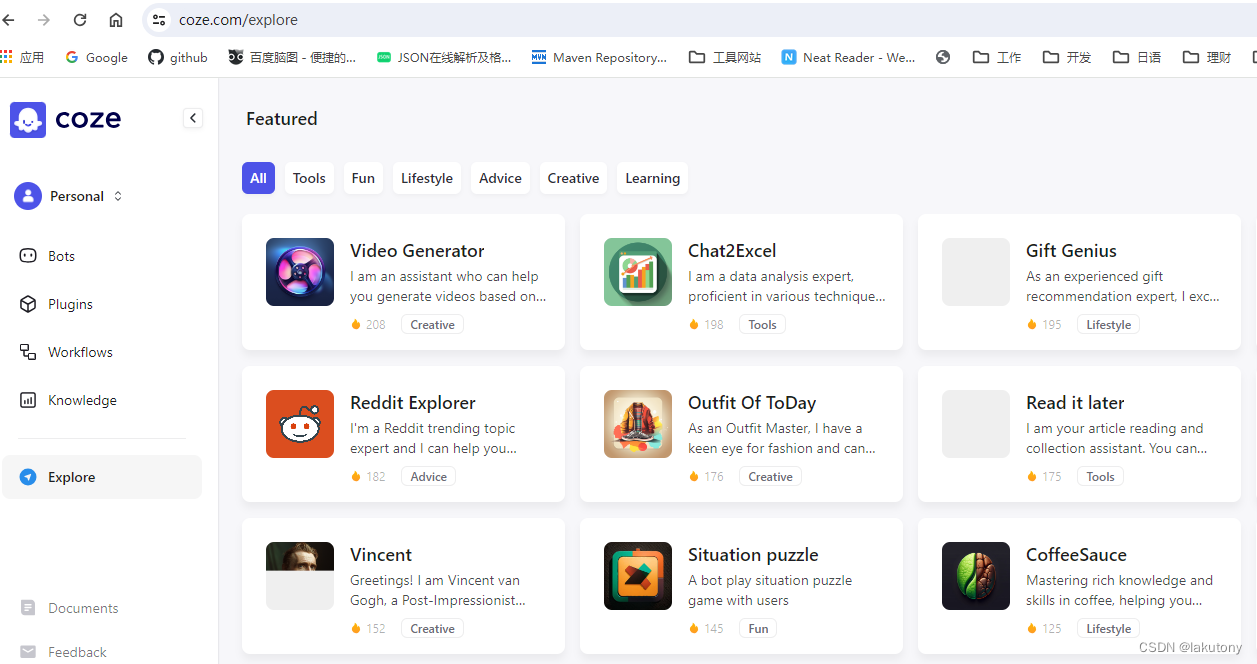Click the Reddit Explorer bot icon

point(300,424)
